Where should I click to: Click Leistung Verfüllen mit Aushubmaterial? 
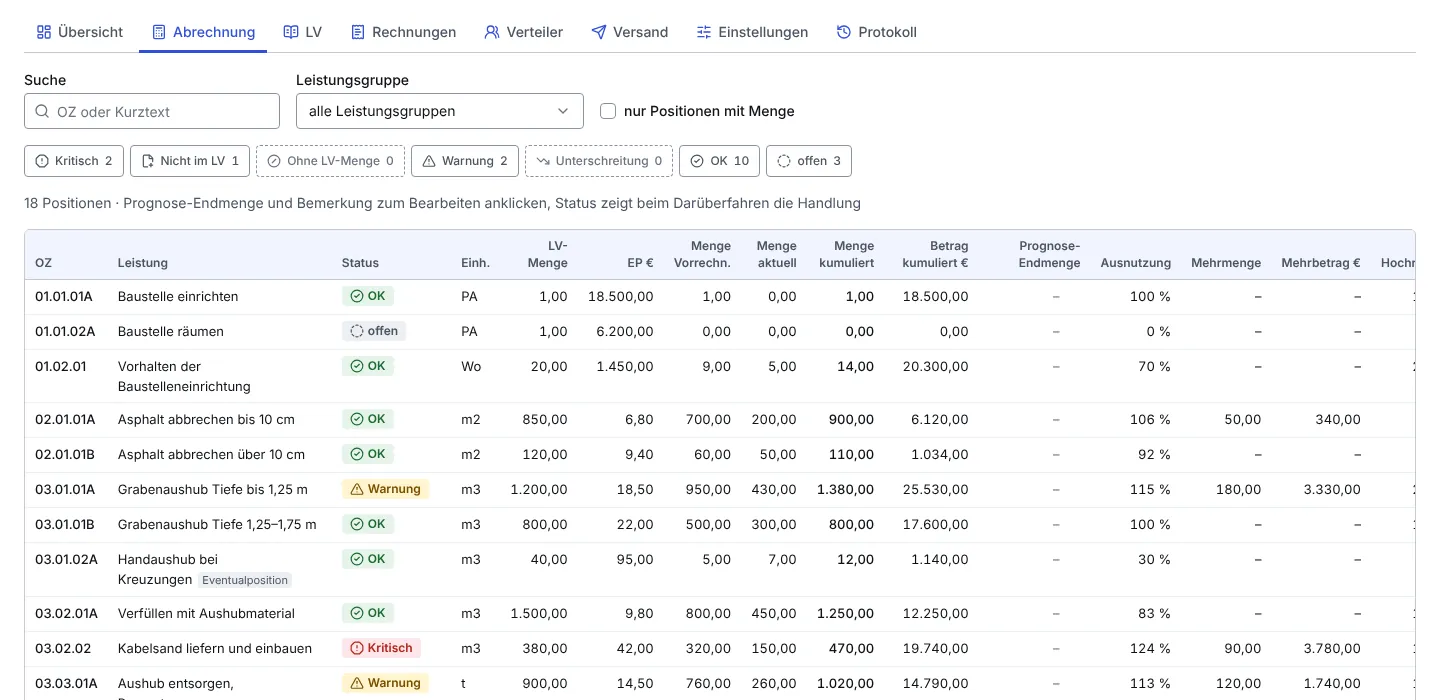[206, 614]
